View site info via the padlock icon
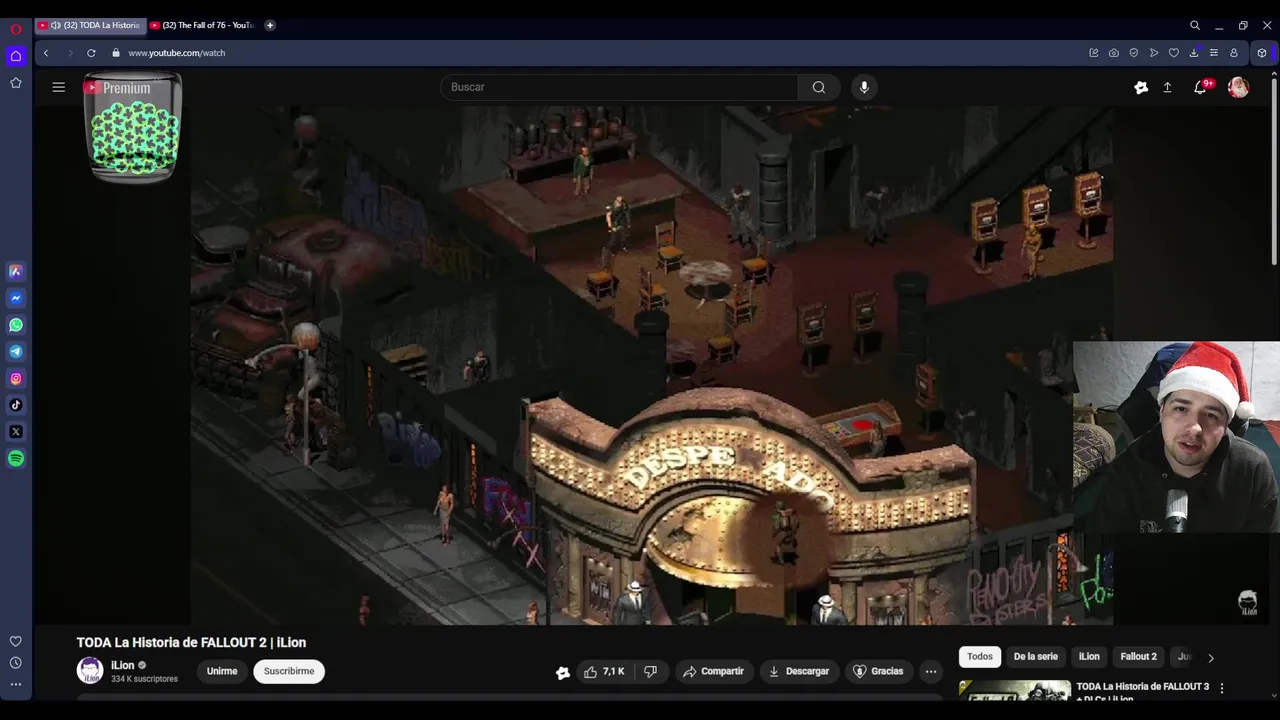This screenshot has width=1280, height=720. [116, 53]
